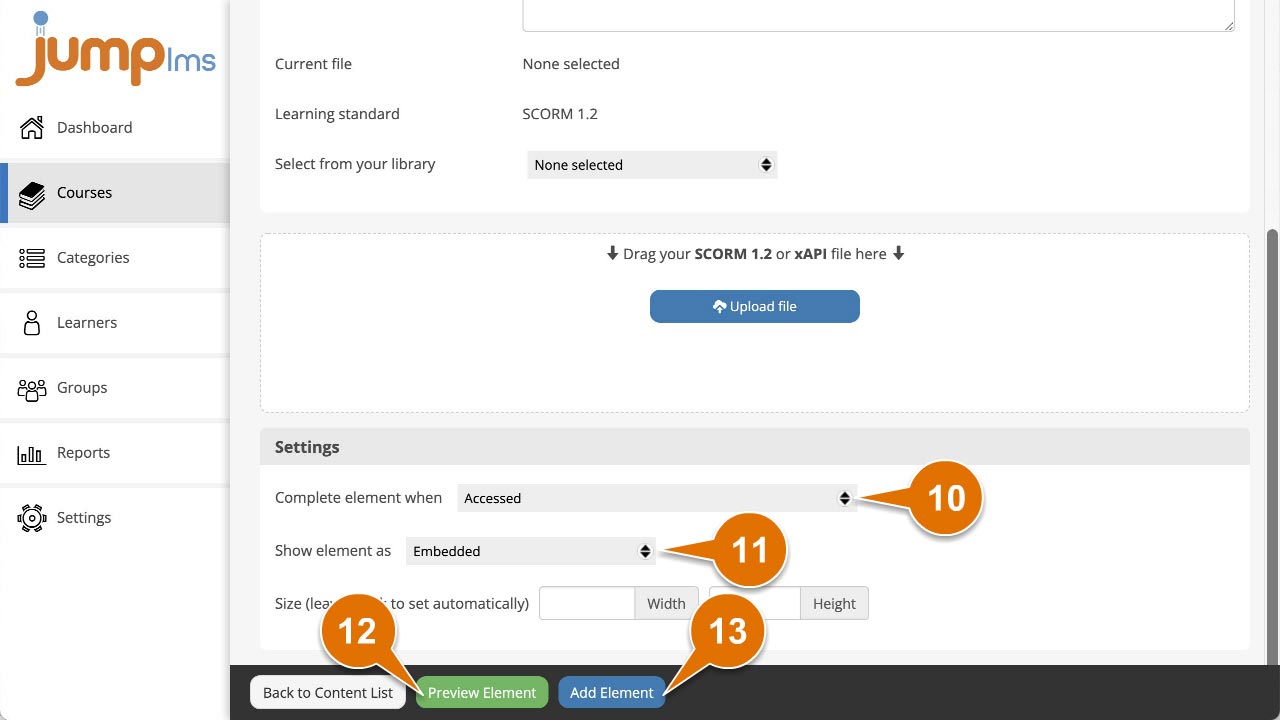
Task: Click the Width size input field
Action: coord(587,603)
